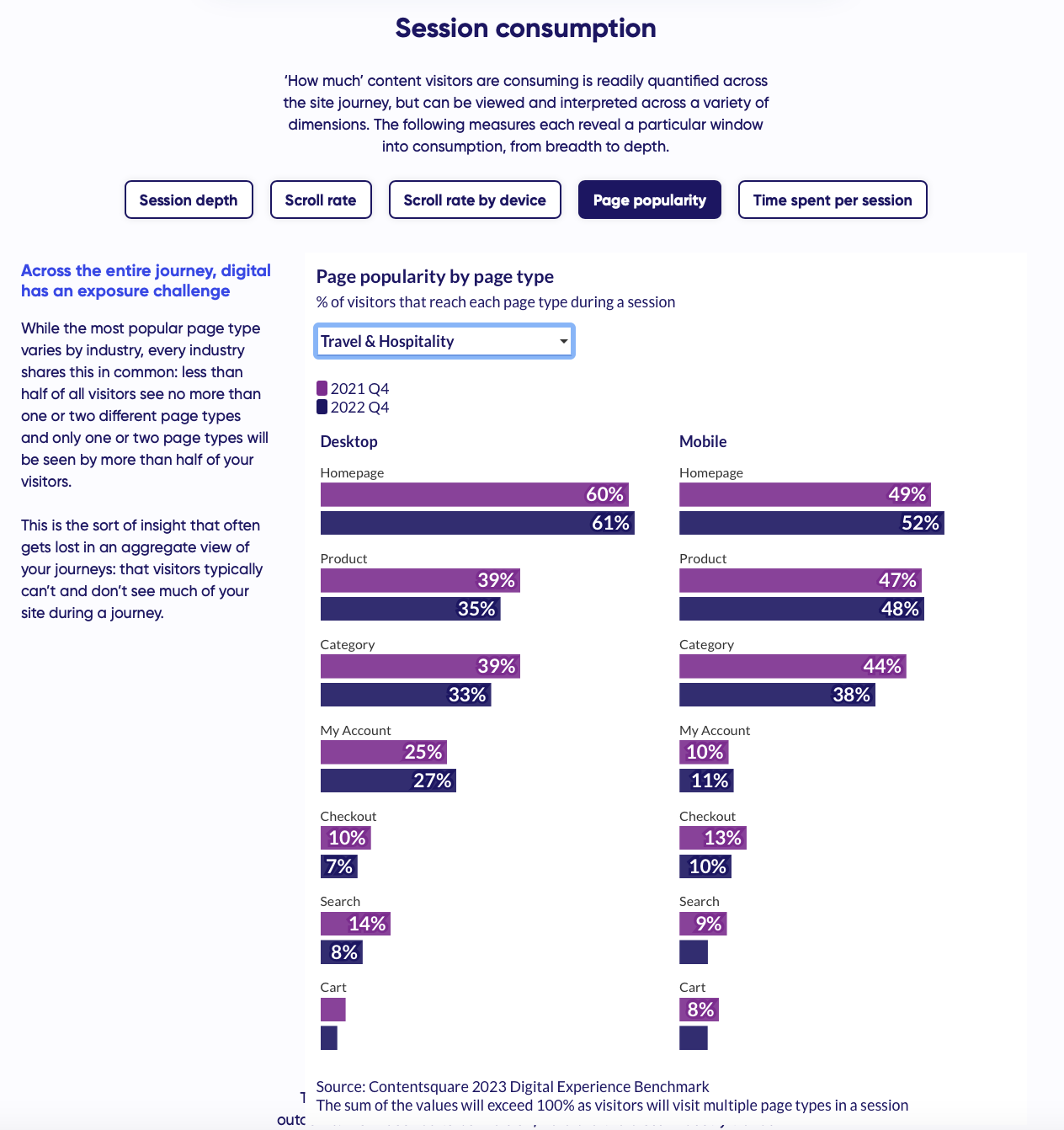Click the 2022 Q4 legend color swatch
The image size is (1064, 1130).
click(322, 407)
